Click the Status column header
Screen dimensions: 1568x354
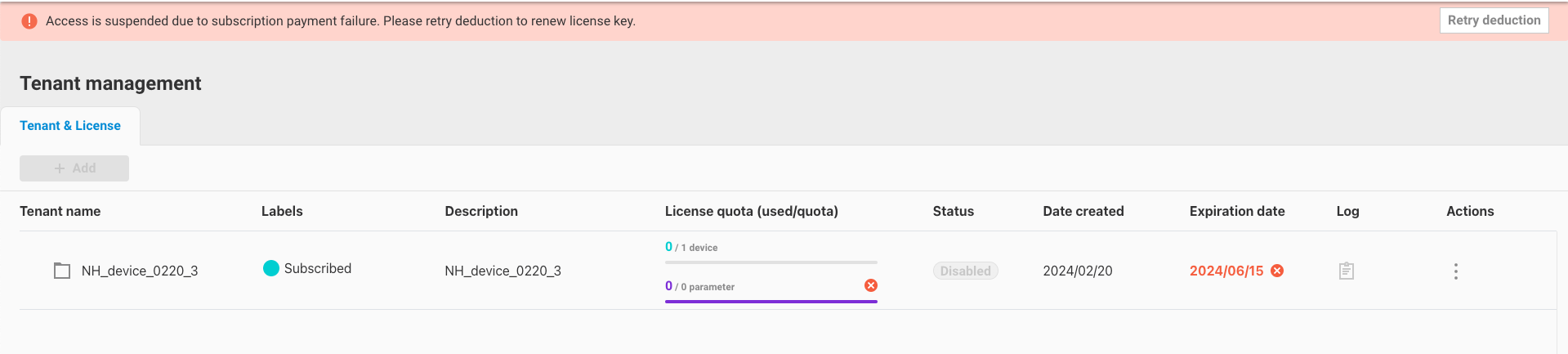(x=953, y=211)
